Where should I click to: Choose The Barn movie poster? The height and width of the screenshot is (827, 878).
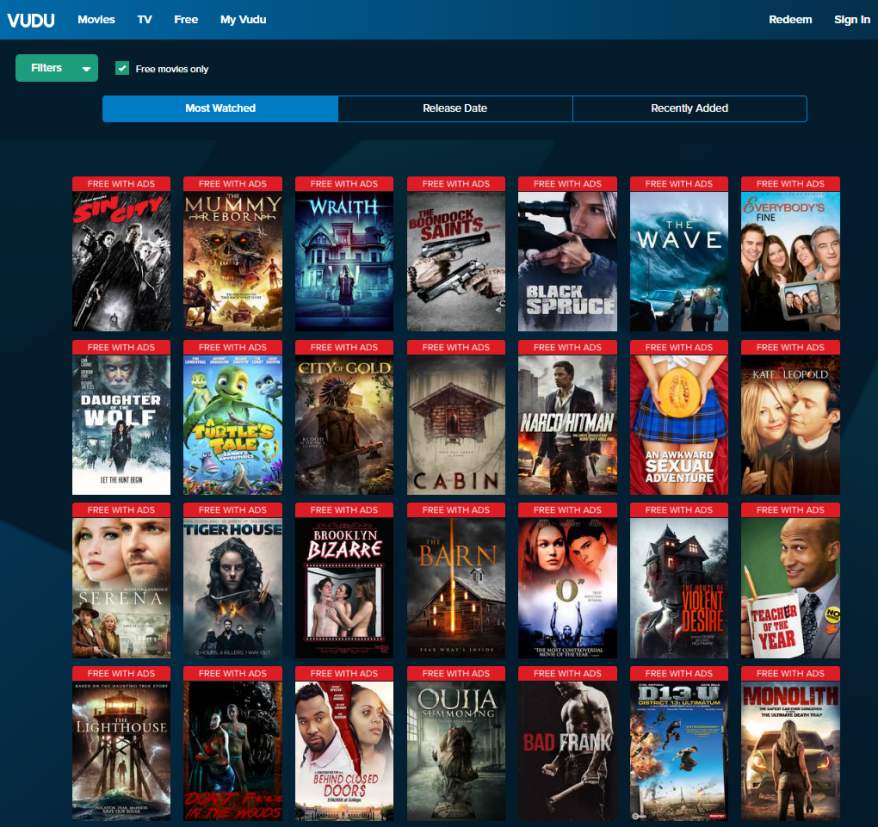[456, 580]
